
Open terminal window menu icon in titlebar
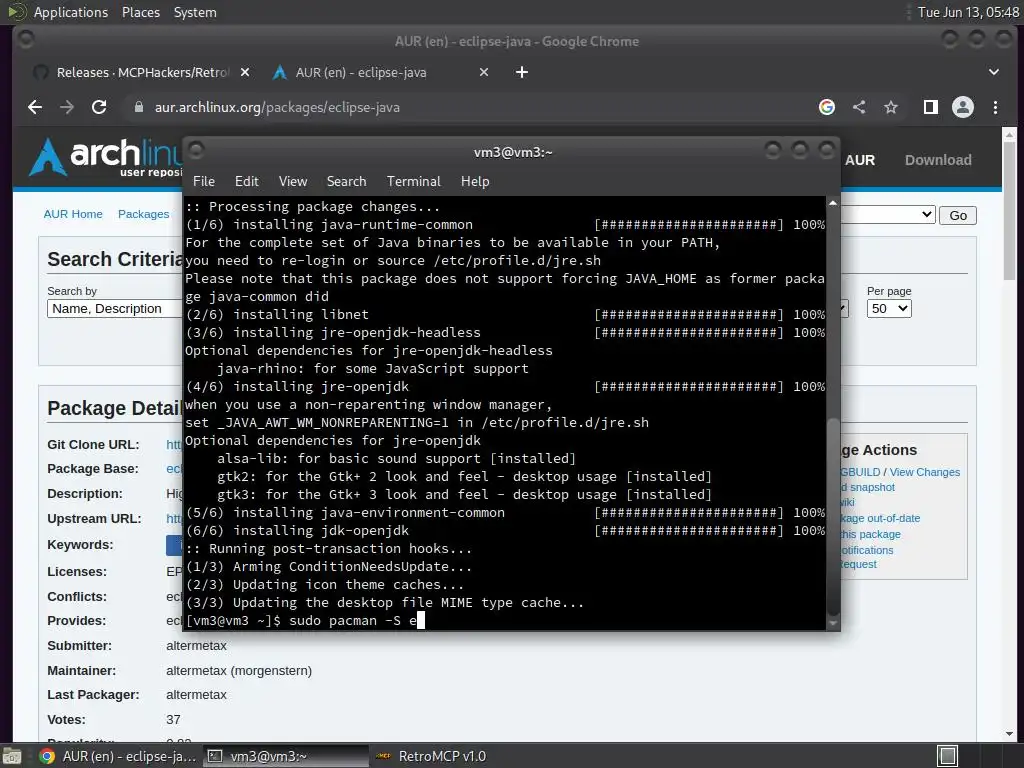point(196,151)
